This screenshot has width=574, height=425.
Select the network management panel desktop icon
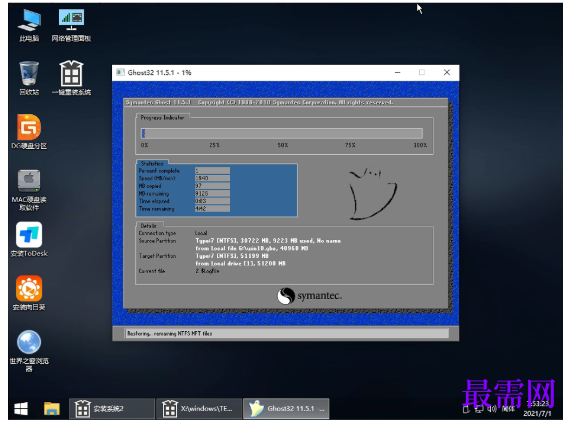(x=71, y=25)
